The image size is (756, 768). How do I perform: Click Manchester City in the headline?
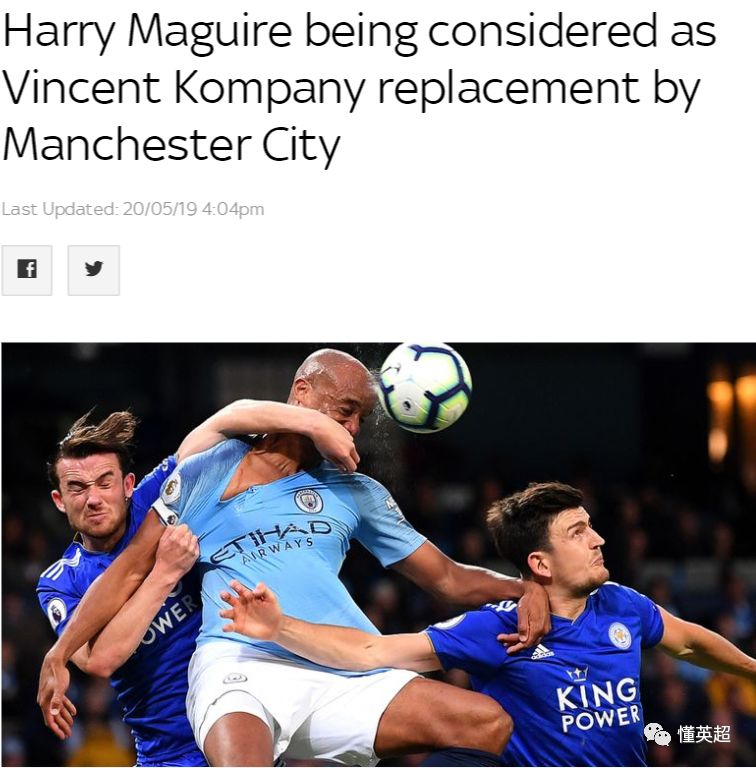coord(171,146)
